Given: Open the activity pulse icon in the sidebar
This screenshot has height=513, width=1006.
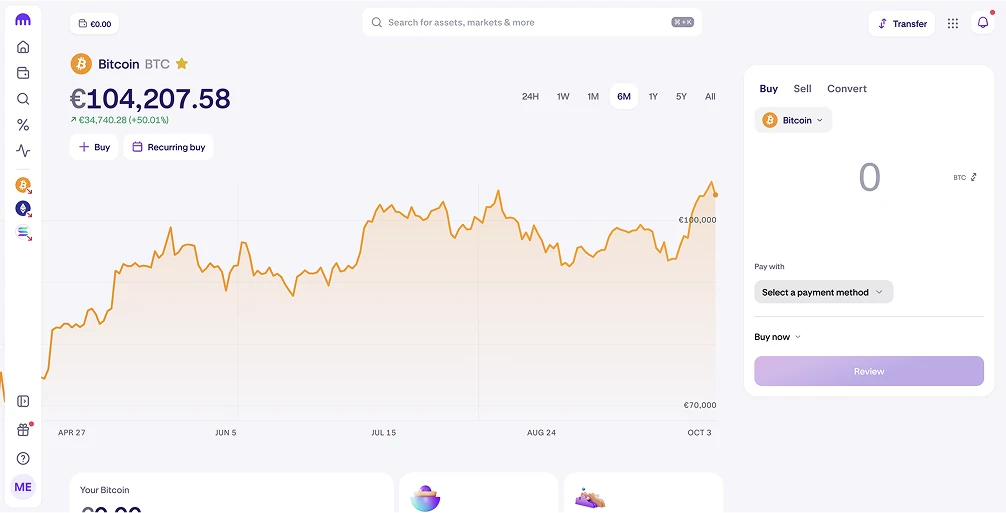Looking at the screenshot, I should tap(23, 151).
